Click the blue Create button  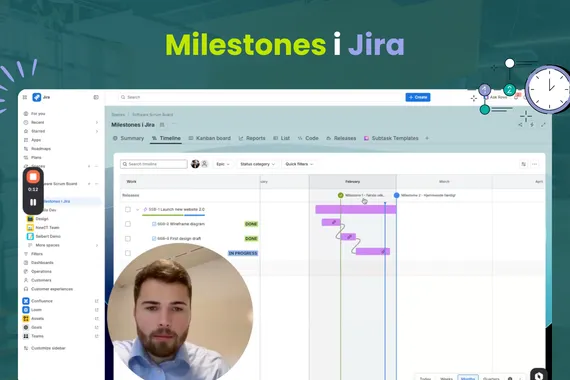tap(418, 97)
